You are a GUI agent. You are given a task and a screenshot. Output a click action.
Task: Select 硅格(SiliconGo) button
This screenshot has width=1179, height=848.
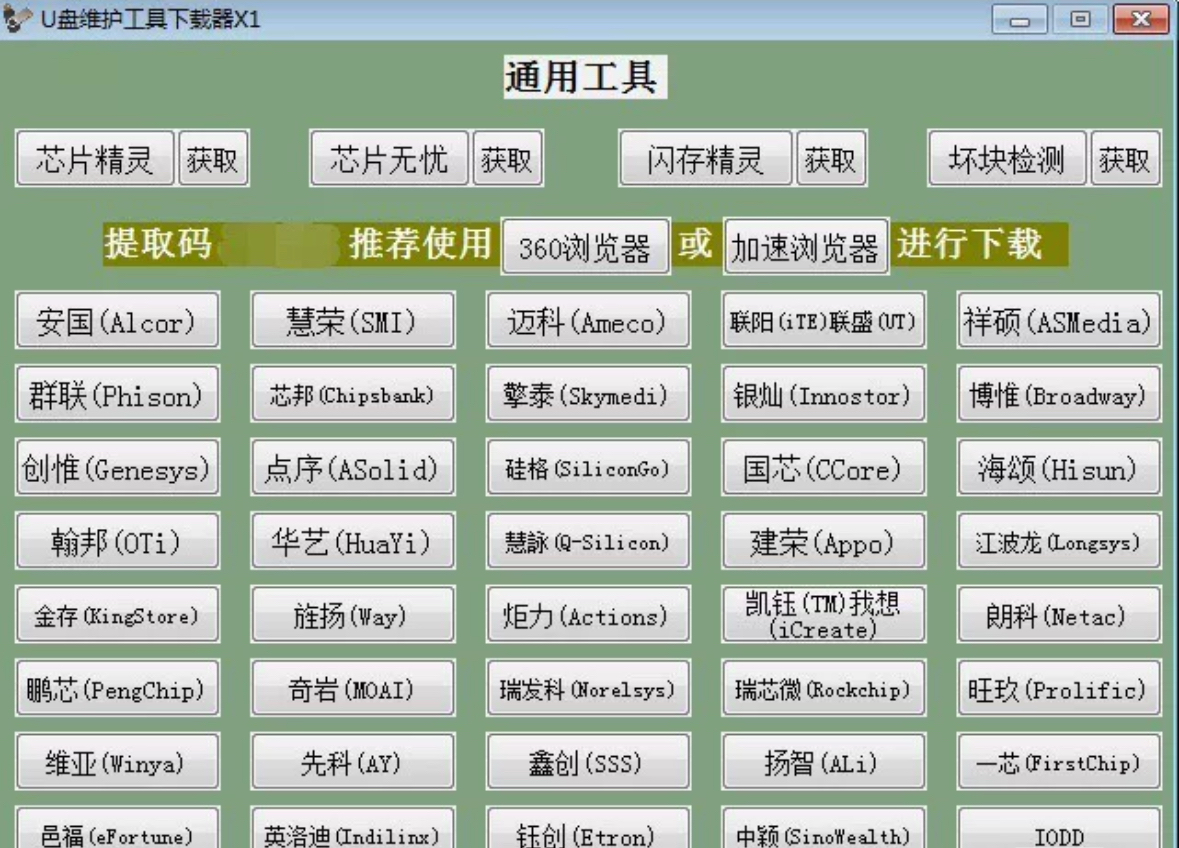588,468
